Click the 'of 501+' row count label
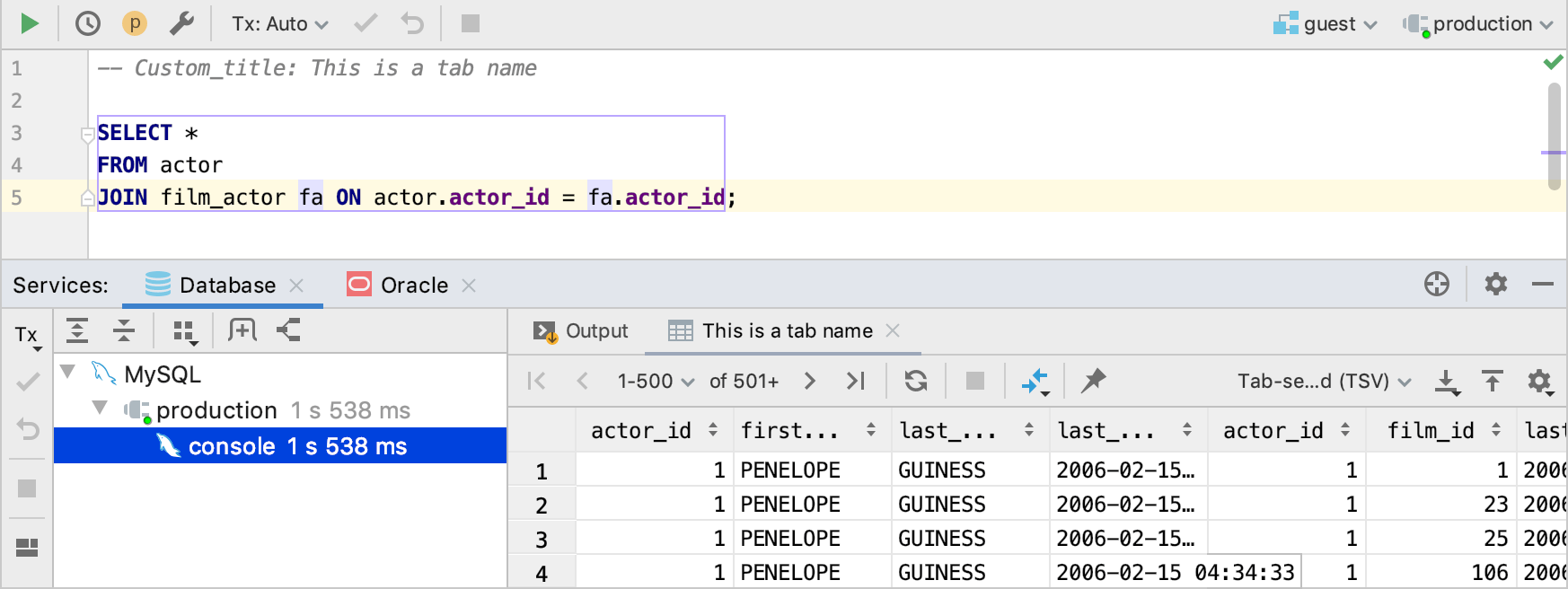Screen dimensions: 1568x589 pyautogui.click(x=744, y=382)
